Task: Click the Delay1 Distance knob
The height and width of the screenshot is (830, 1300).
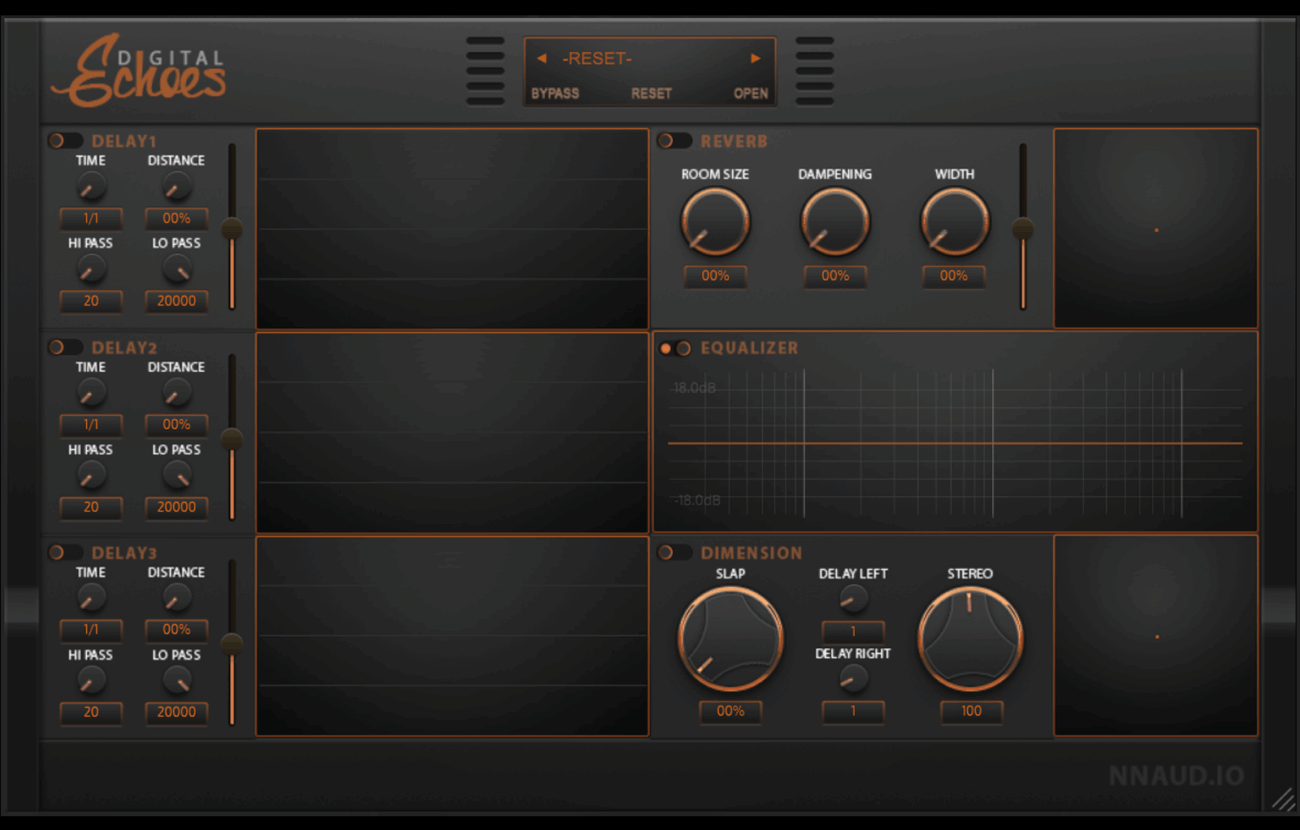Action: pyautogui.click(x=177, y=186)
